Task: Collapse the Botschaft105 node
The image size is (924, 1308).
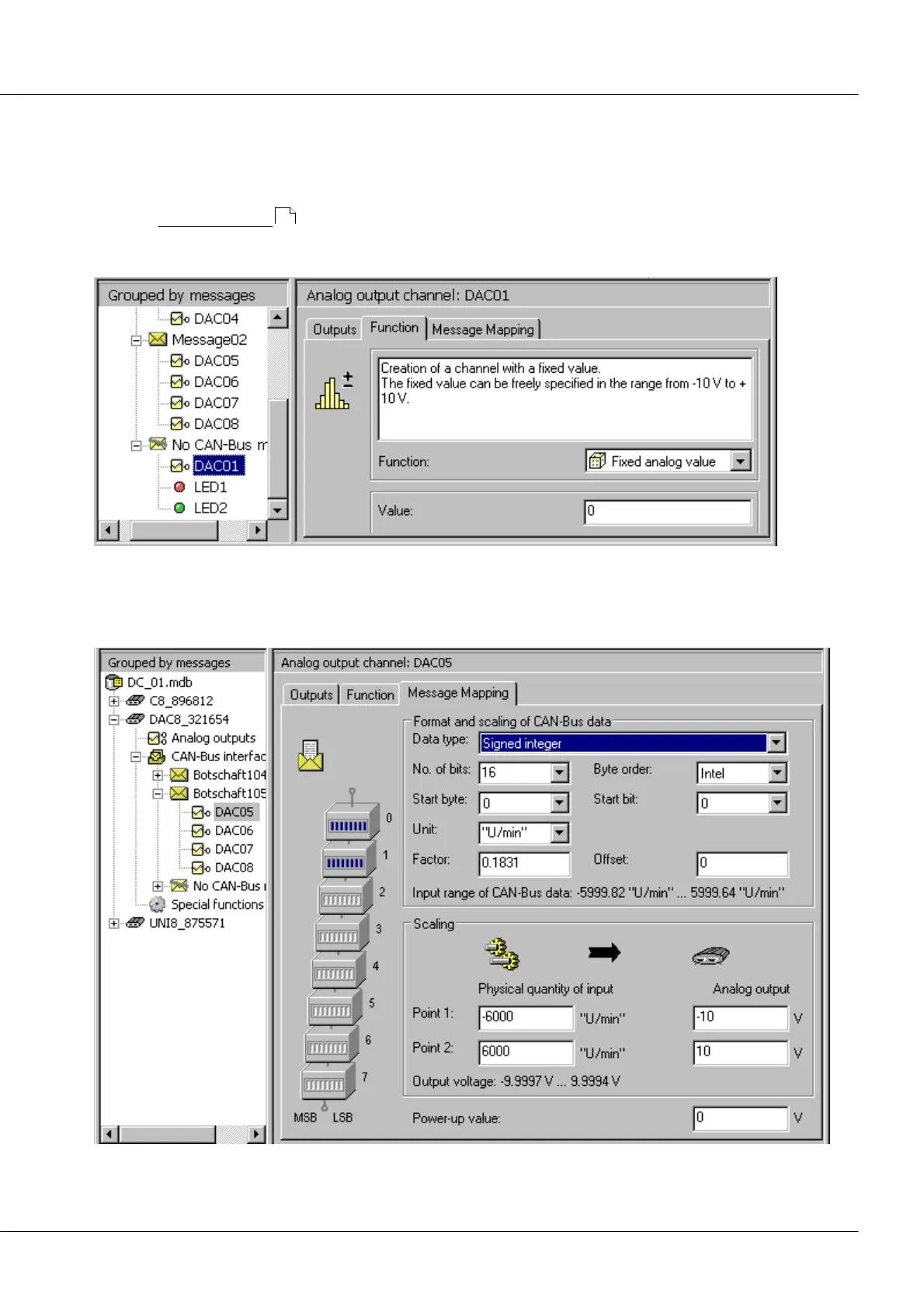Action: 158,794
